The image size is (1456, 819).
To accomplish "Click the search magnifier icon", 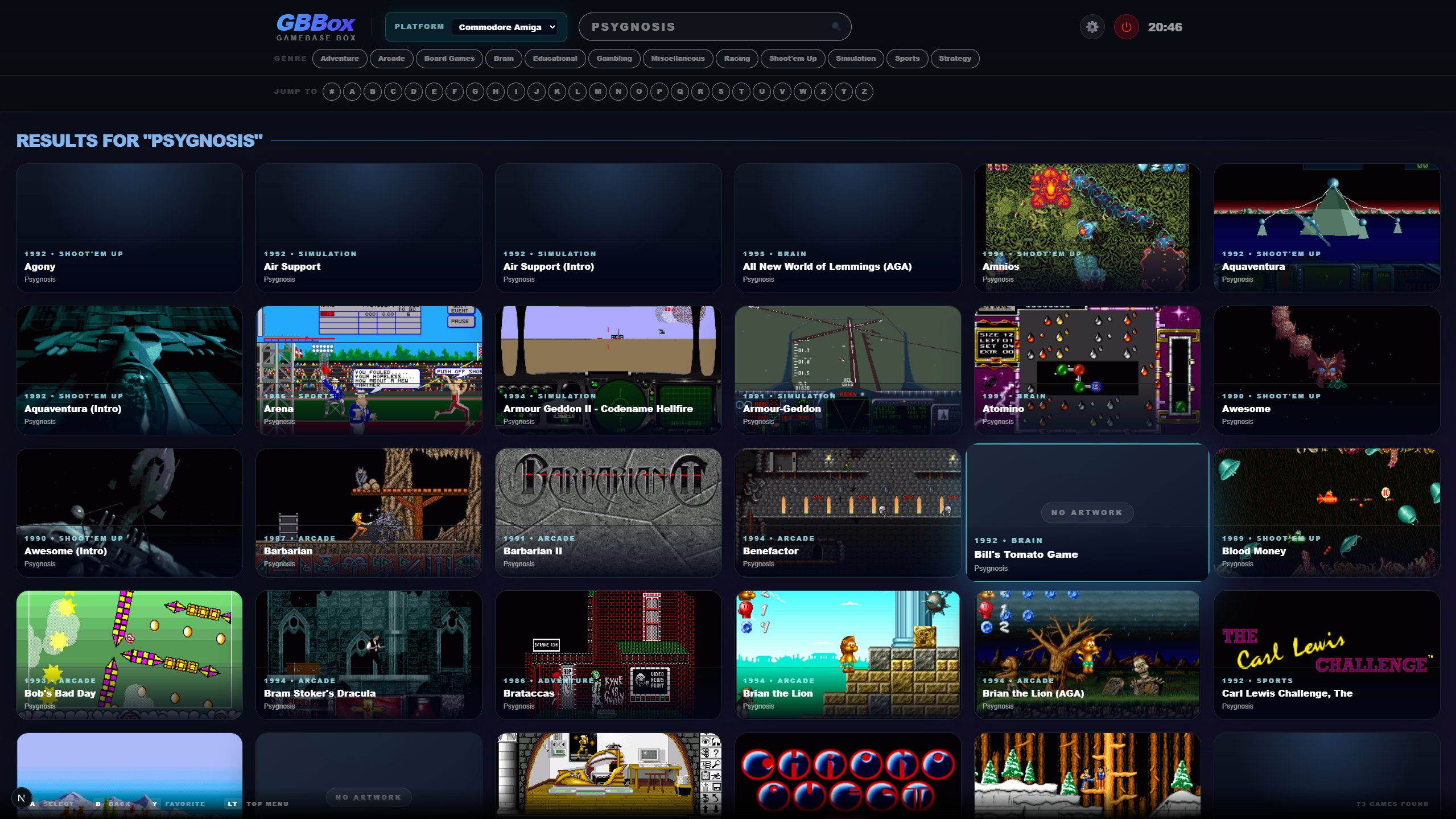I will pos(836,27).
